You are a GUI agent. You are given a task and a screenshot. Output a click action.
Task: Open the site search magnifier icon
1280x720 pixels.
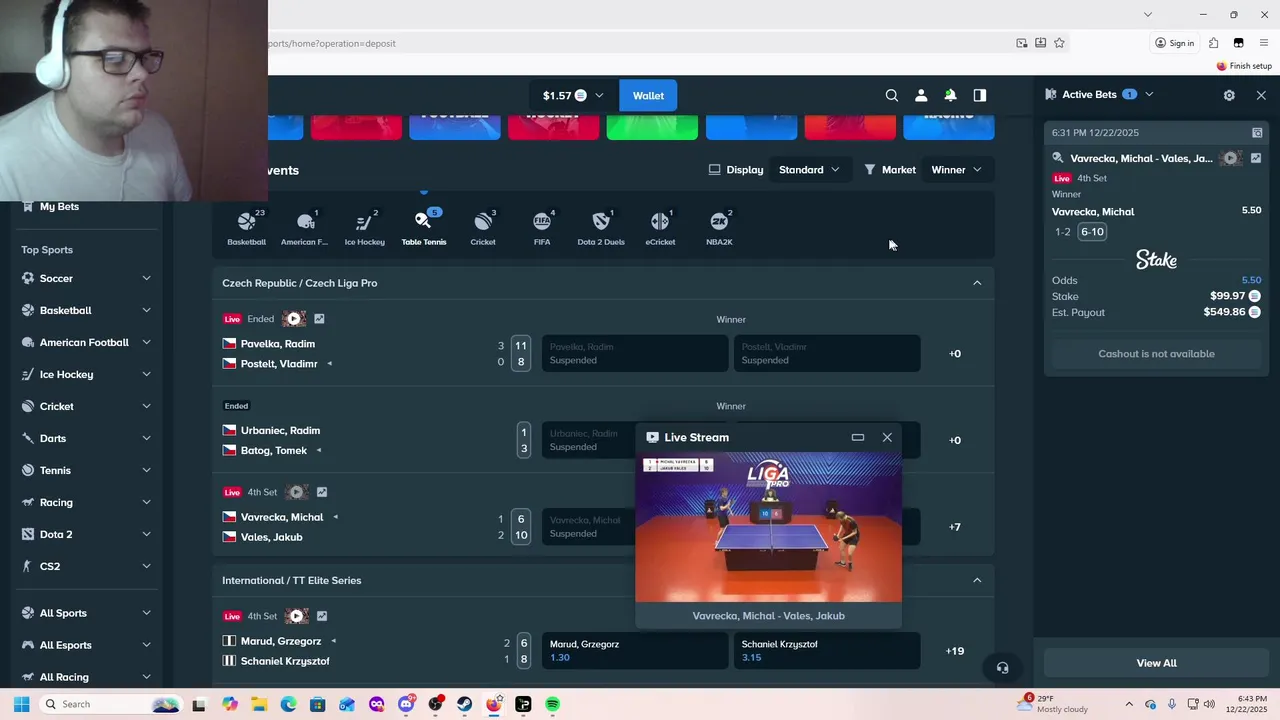[891, 95]
